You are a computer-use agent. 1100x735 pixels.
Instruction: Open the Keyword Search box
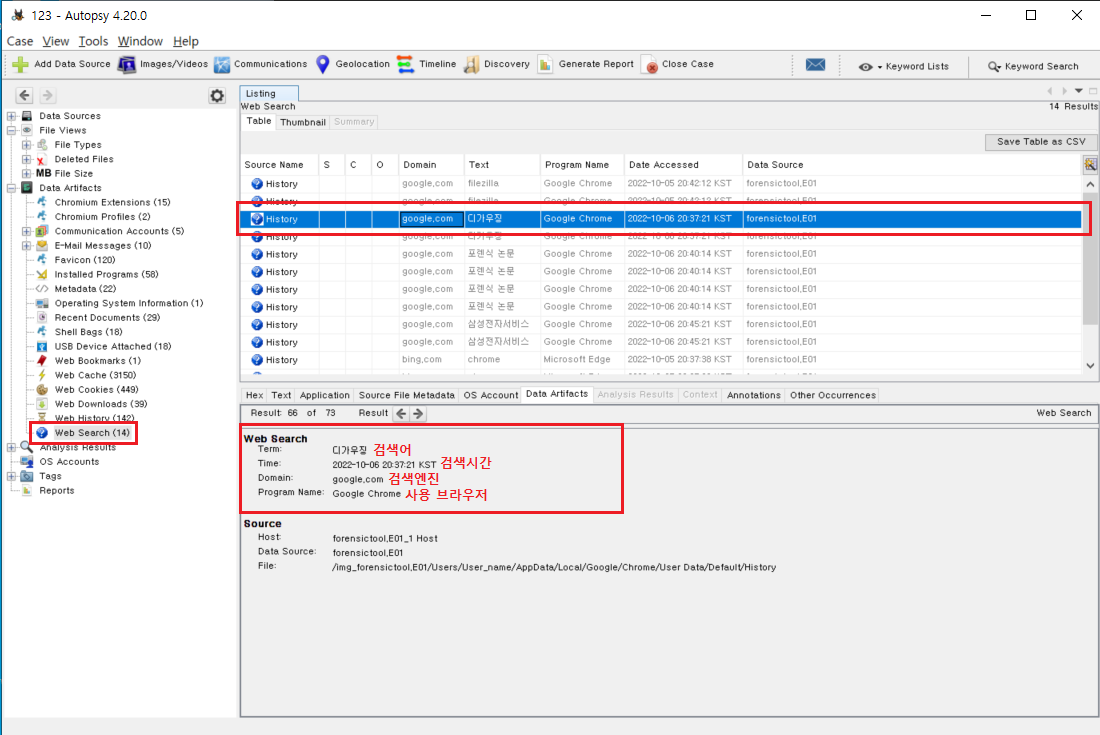coord(1033,67)
